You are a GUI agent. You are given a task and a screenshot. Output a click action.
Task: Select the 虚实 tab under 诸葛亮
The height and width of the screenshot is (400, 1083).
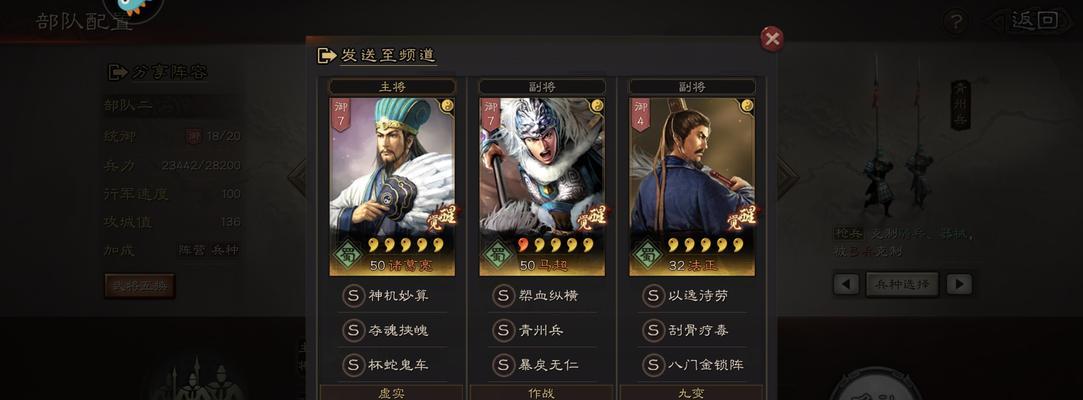tap(392, 393)
